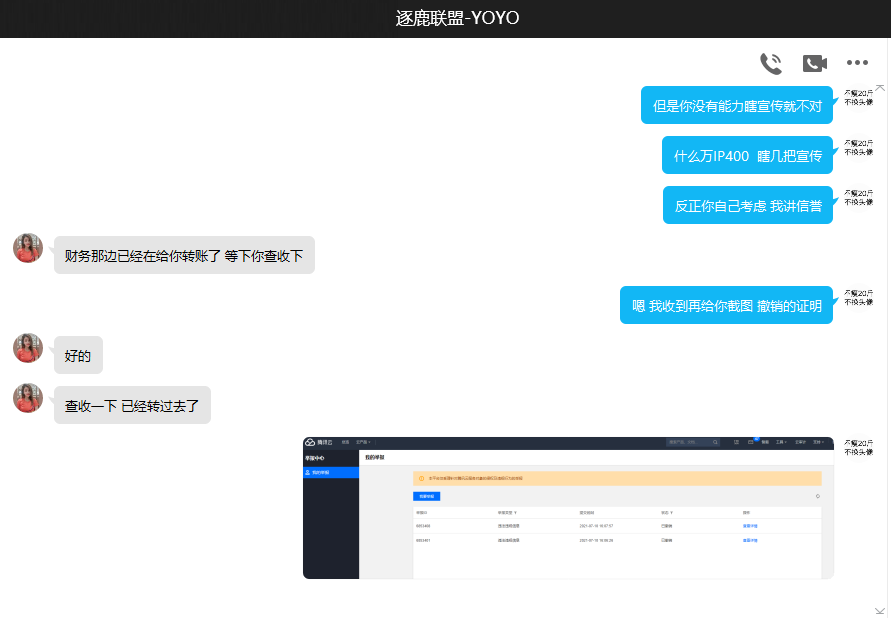Click the "反正你自己考虑 我讲信誉" message bubble

tap(747, 205)
